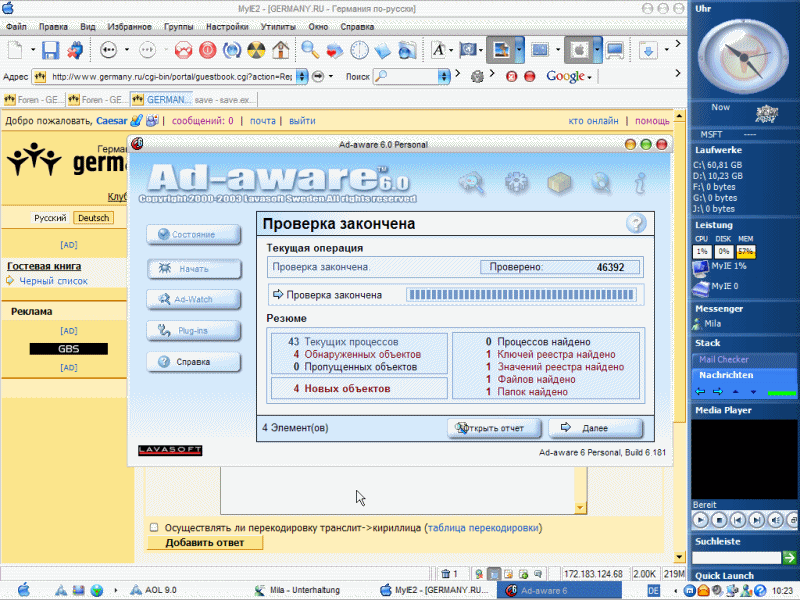Click the green go arrow beside Suchleiste
Viewport: 800px width, 600px height.
pyautogui.click(x=789, y=558)
